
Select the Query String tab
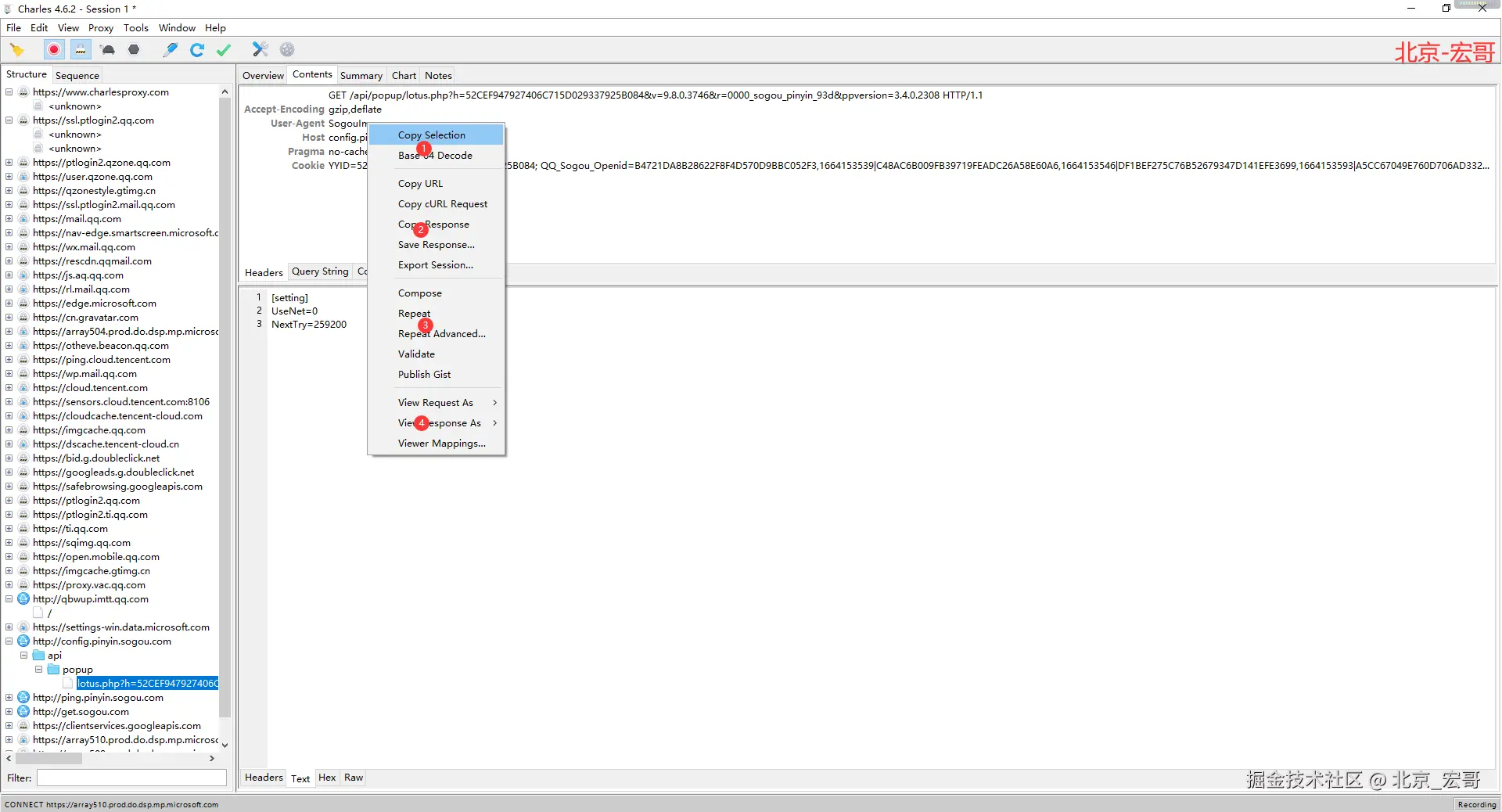click(x=320, y=272)
